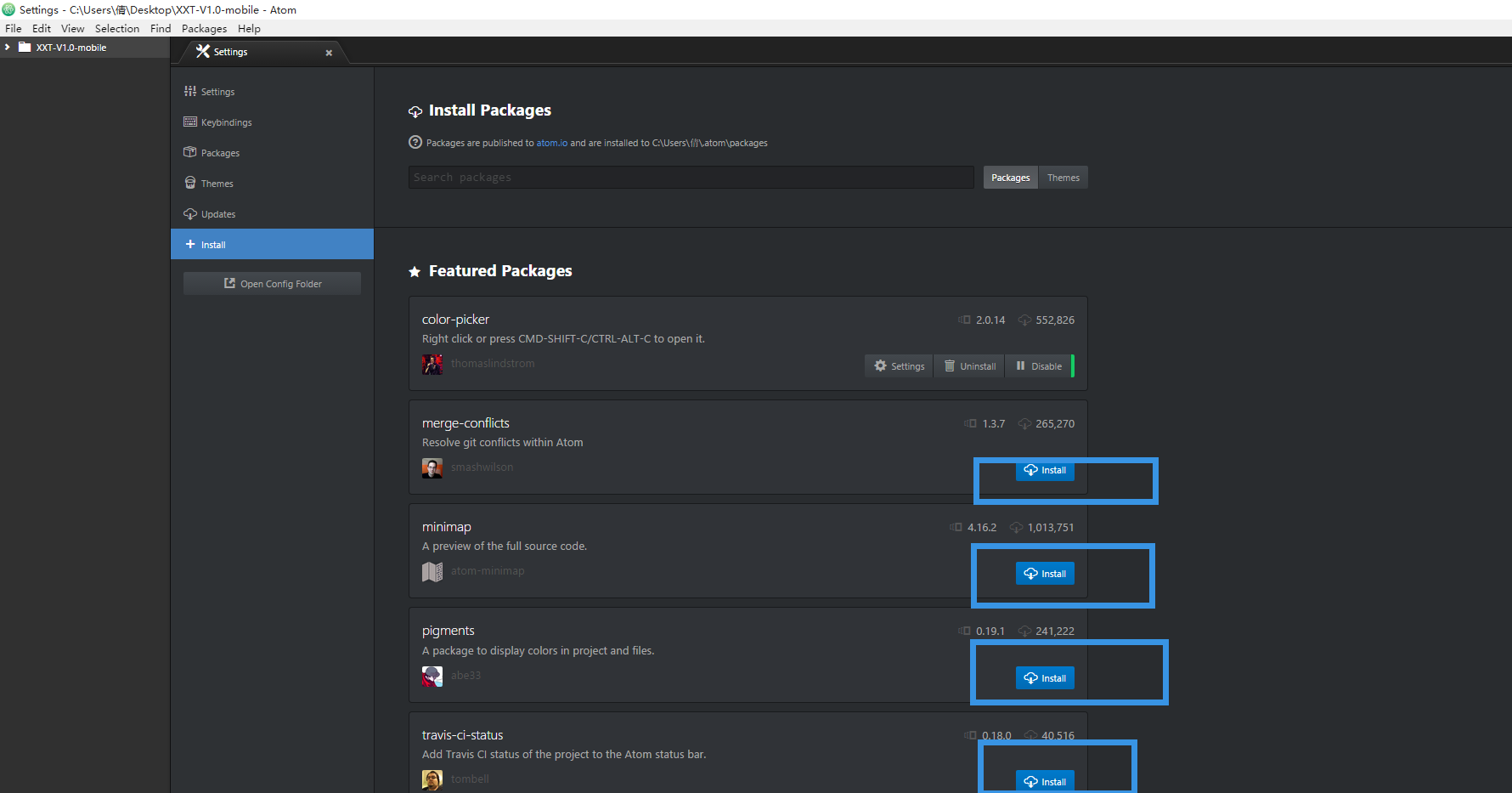Install the pigments package
This screenshot has width=1512, height=793.
point(1045,677)
